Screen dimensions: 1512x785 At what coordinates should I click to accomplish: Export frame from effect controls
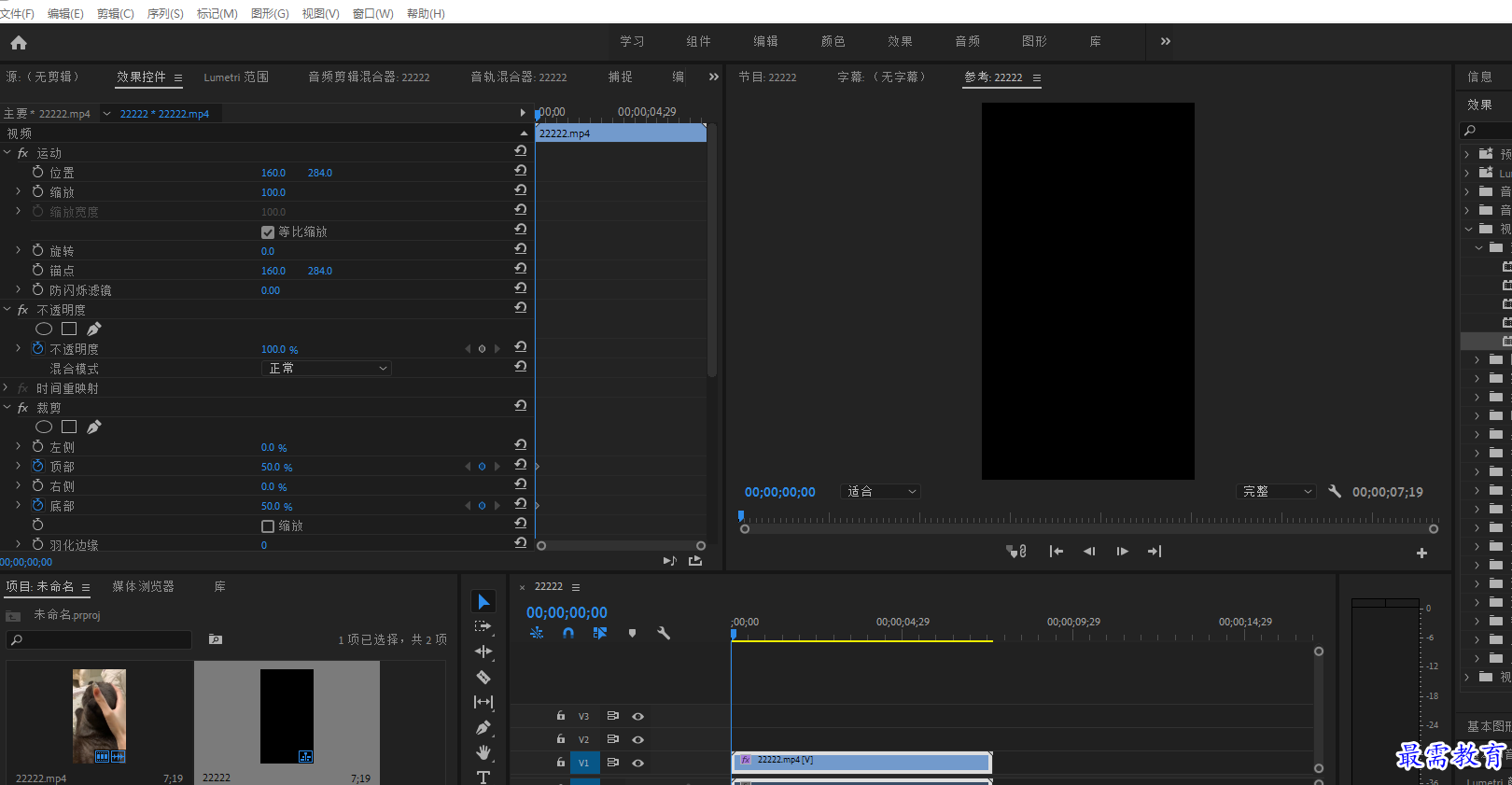695,561
